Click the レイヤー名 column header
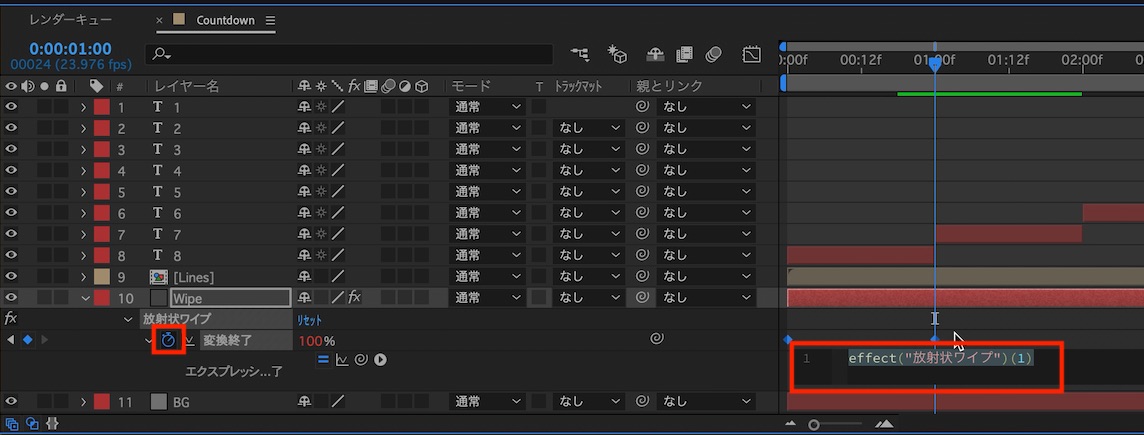The image size is (1144, 435). pos(187,86)
